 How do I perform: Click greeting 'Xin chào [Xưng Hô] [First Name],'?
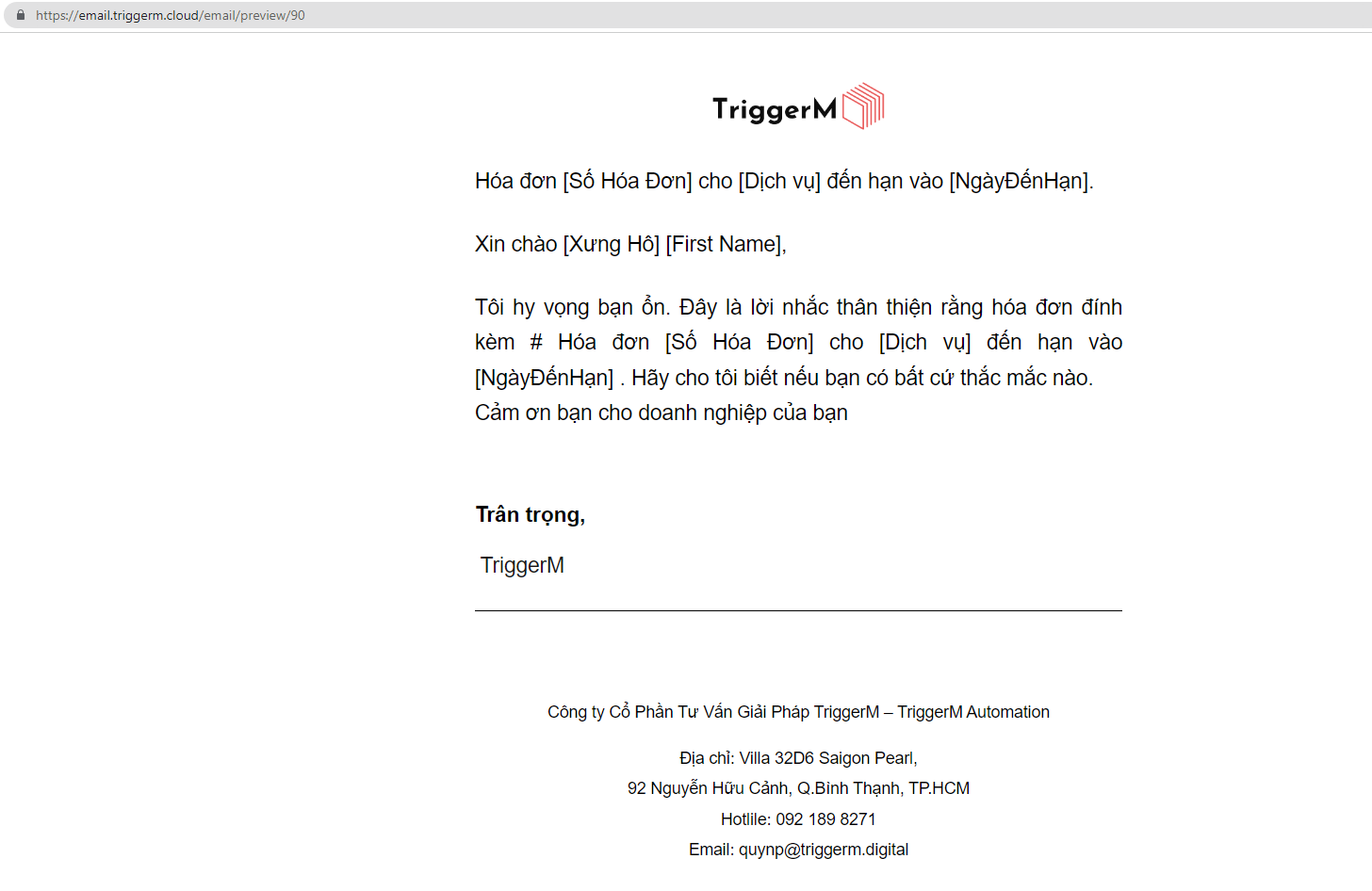630,244
